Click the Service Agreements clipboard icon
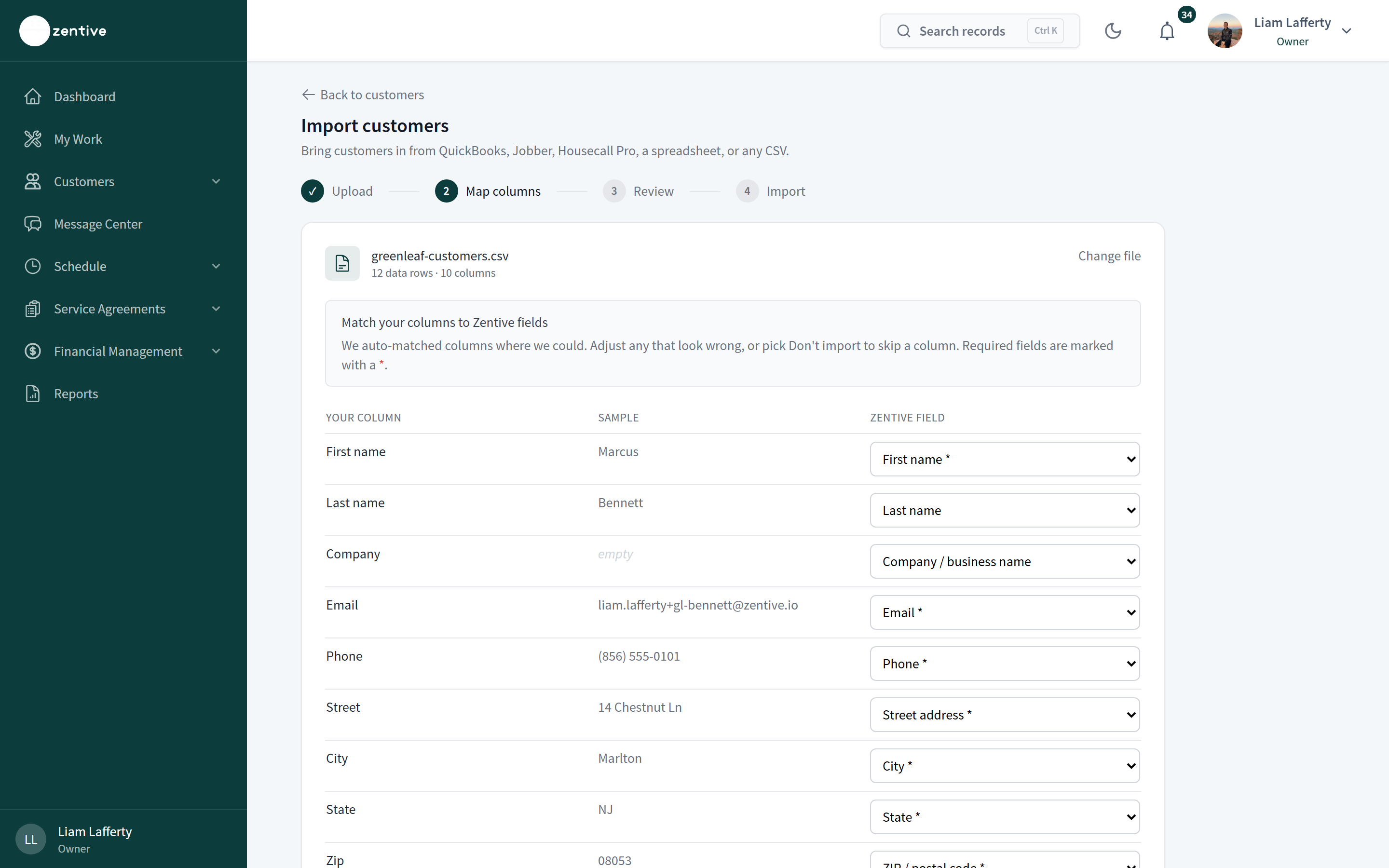The height and width of the screenshot is (868, 1389). click(x=33, y=309)
